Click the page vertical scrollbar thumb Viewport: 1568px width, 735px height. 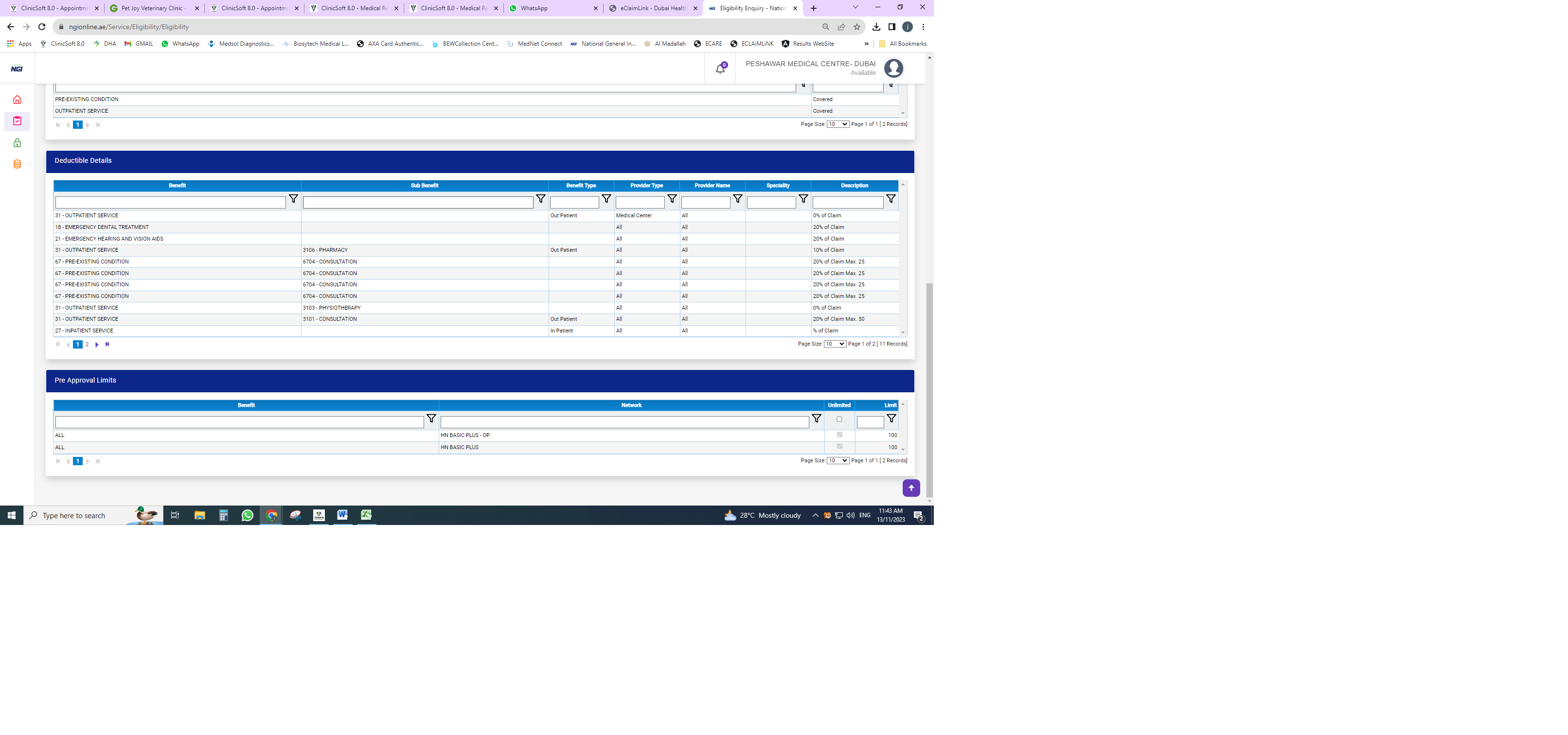pyautogui.click(x=929, y=389)
